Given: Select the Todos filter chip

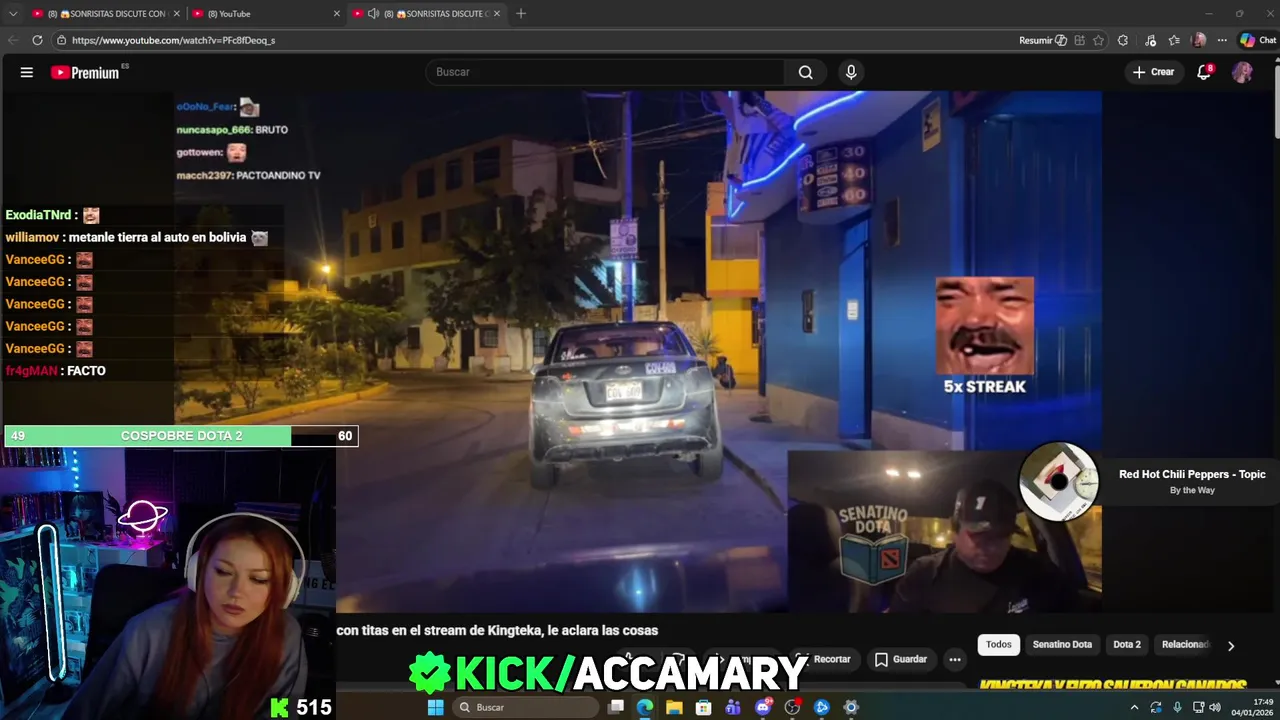Looking at the screenshot, I should point(999,644).
